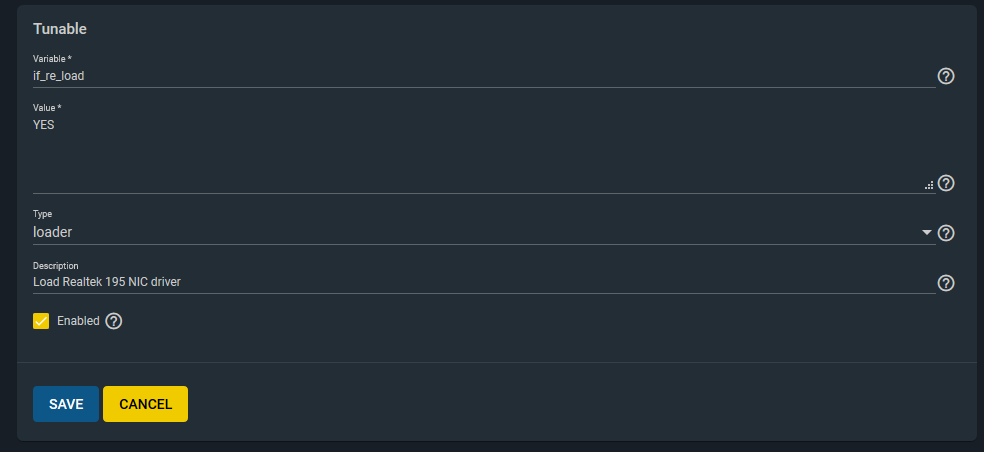This screenshot has width=984, height=452.
Task: Expand the Type dropdown arrow
Action: pyautogui.click(x=926, y=233)
